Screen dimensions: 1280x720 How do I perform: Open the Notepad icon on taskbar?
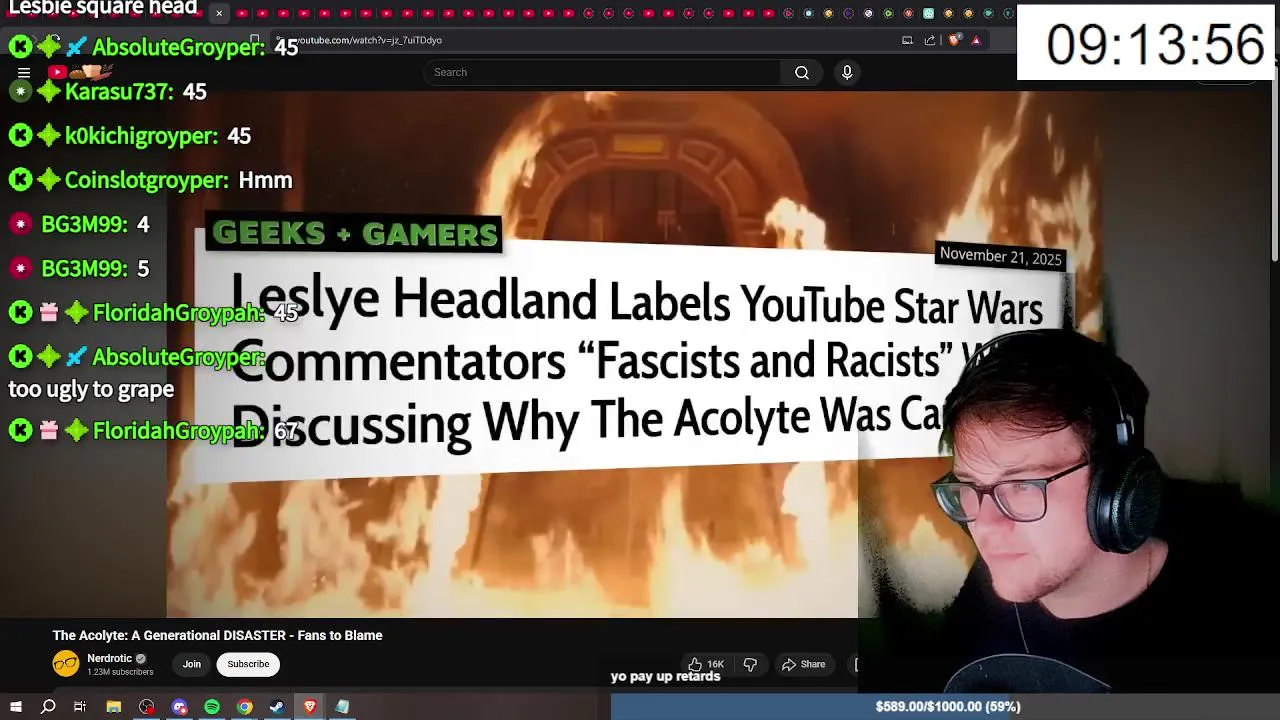342,707
